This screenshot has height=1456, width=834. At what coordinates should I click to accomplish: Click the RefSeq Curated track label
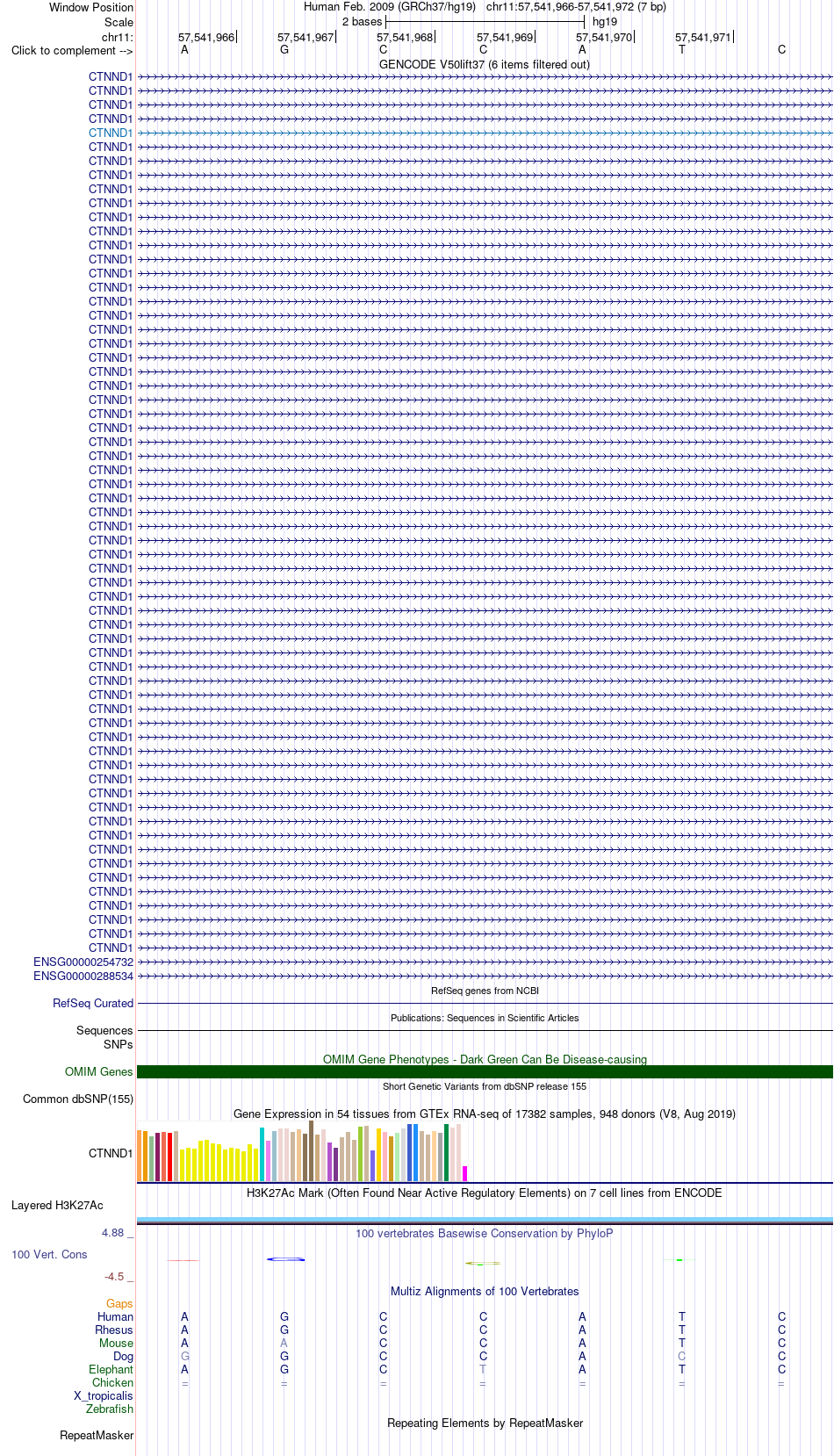pos(93,1003)
